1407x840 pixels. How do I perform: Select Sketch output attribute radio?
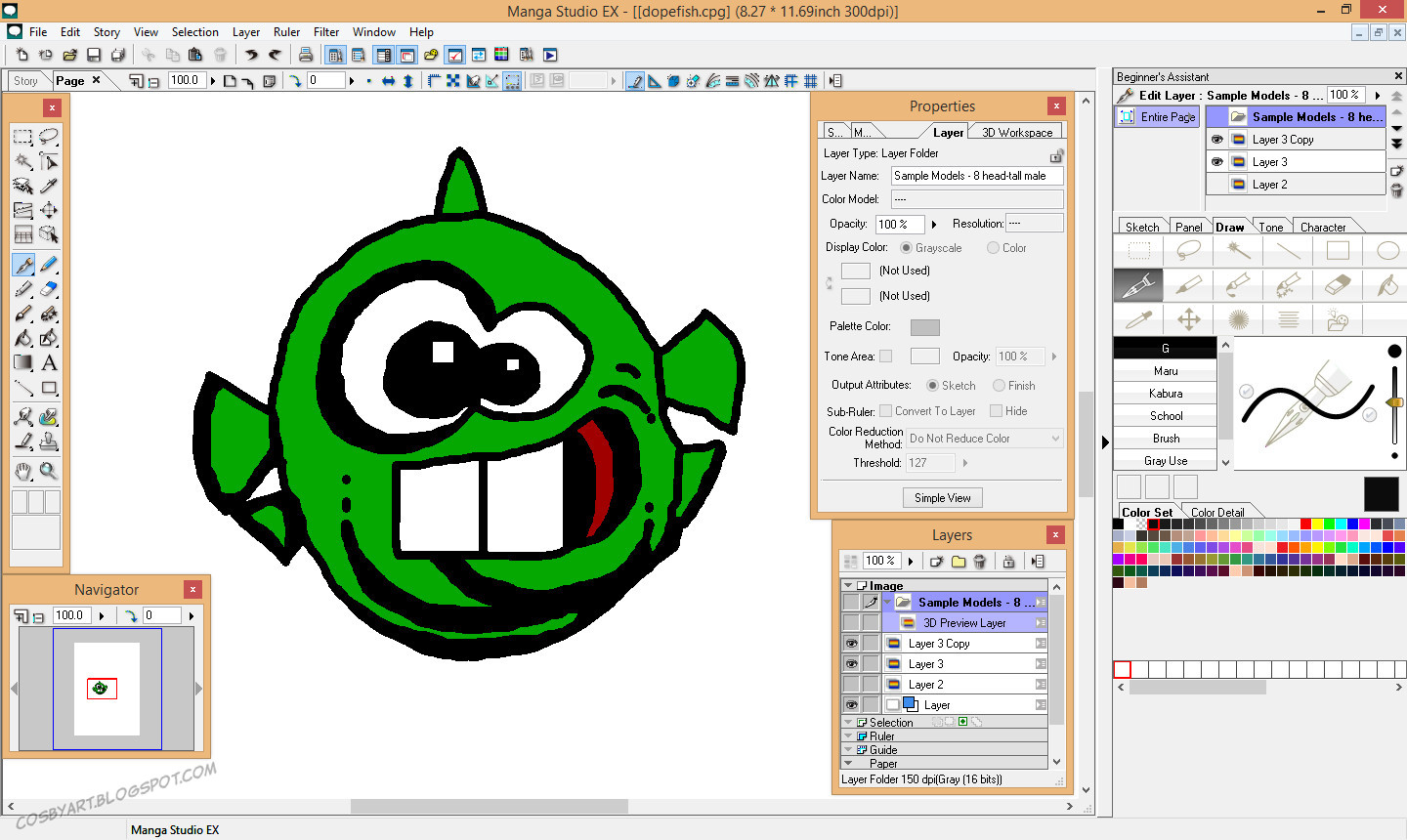[933, 386]
